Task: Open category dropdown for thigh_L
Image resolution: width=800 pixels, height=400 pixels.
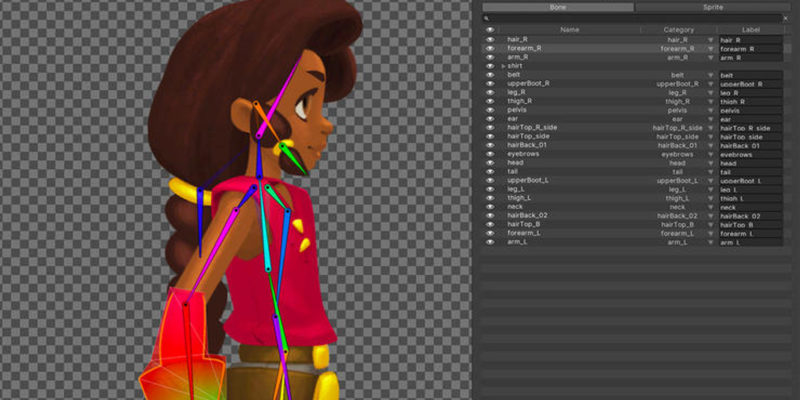Action: tap(711, 198)
